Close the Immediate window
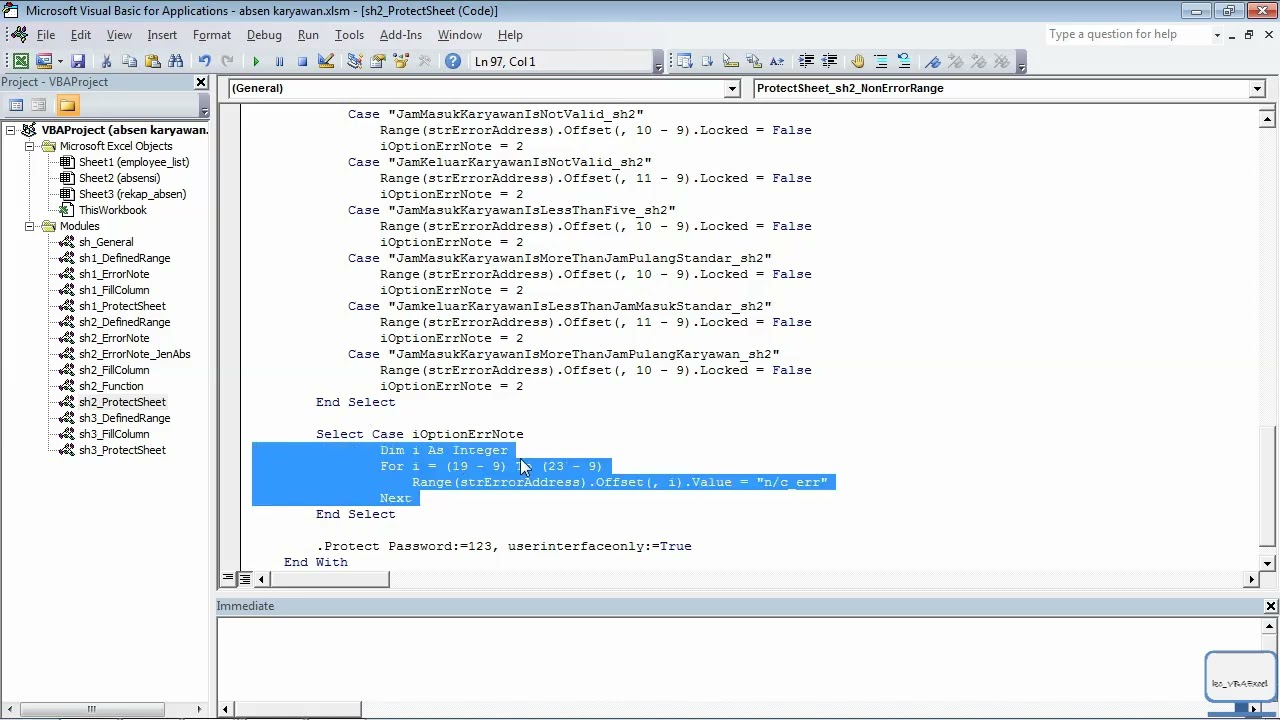Viewport: 1280px width, 720px height. coord(1271,606)
